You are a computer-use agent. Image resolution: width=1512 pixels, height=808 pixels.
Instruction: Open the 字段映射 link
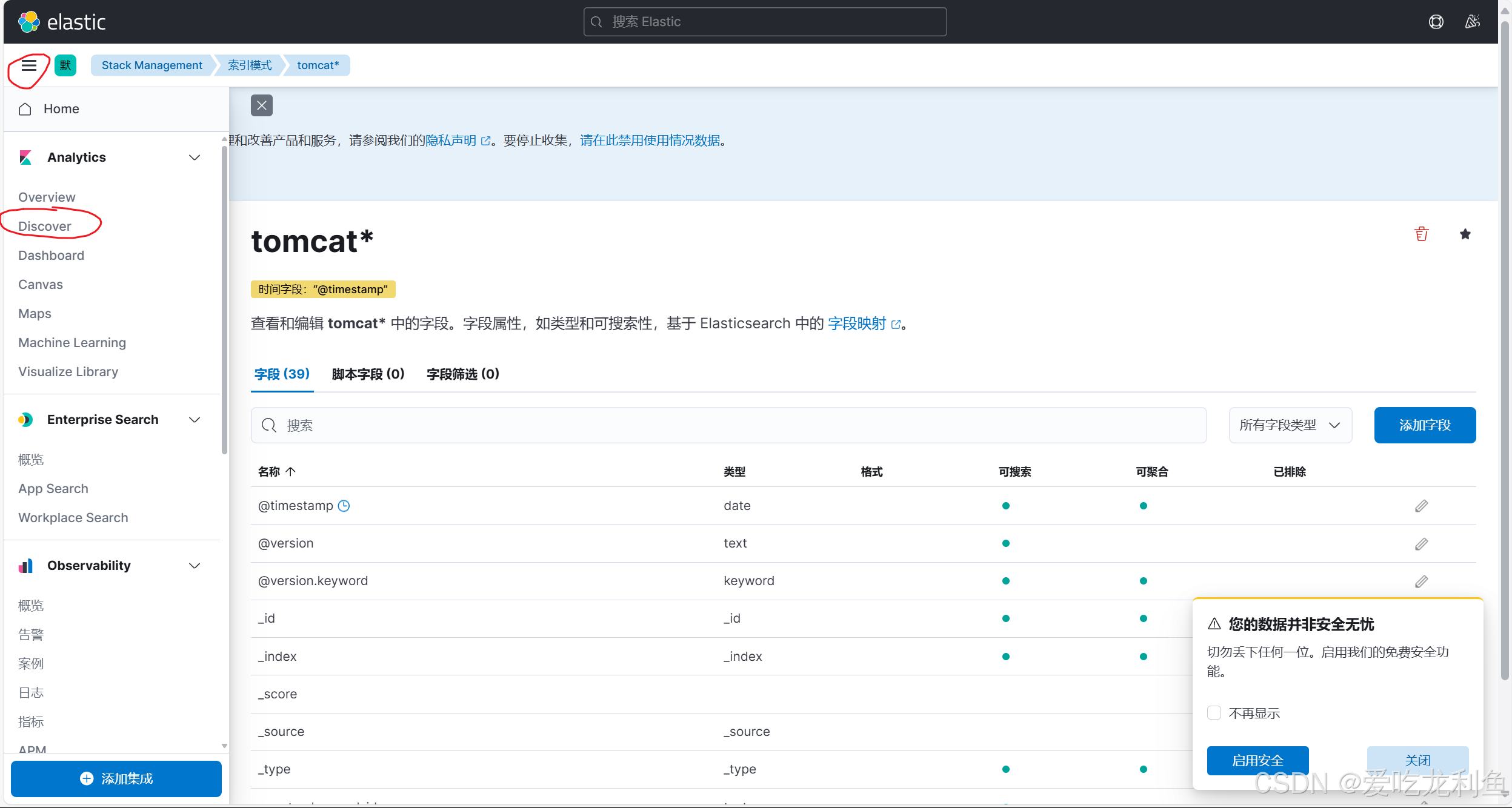point(857,324)
